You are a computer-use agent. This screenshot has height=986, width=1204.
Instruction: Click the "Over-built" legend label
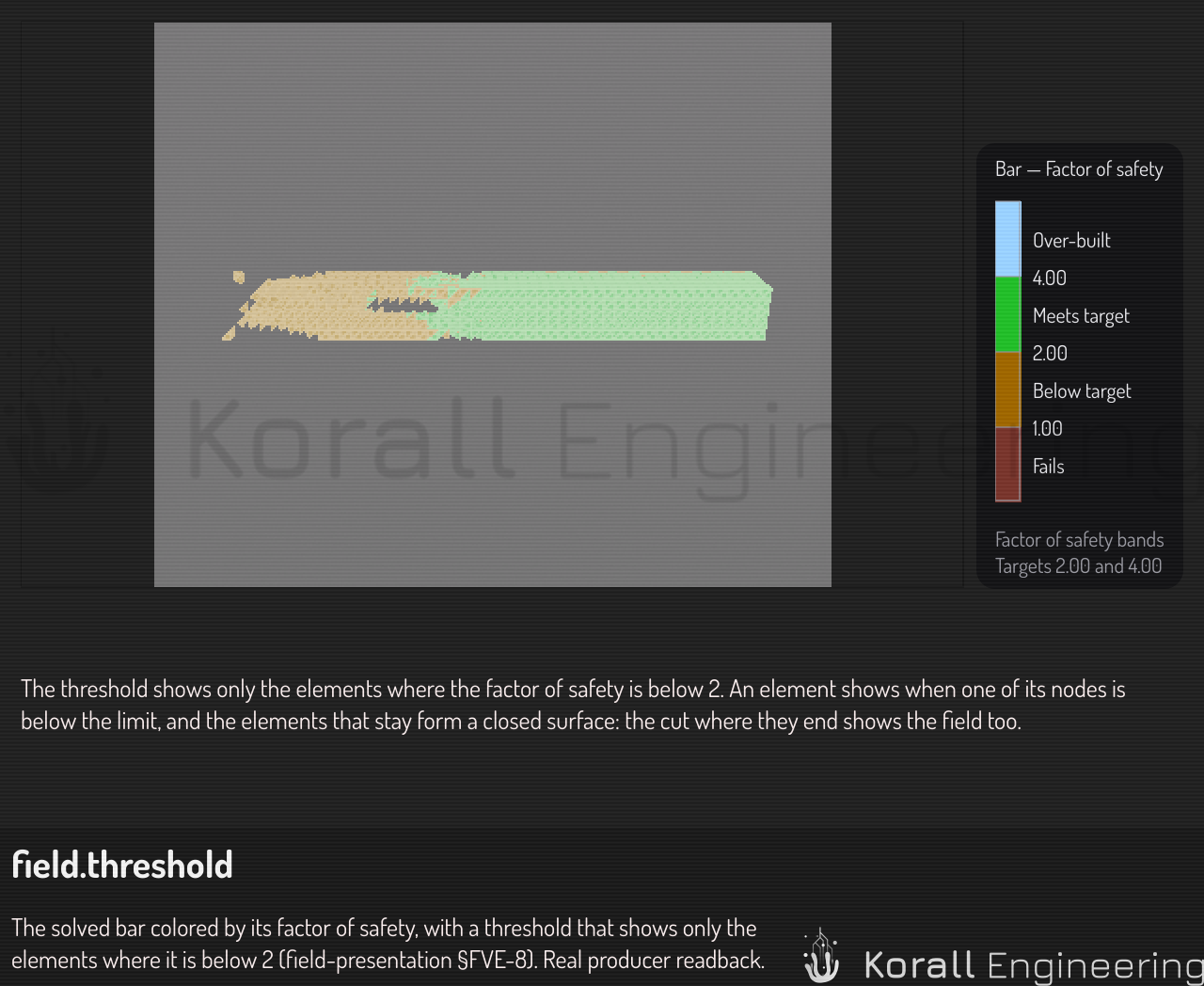(x=1071, y=240)
